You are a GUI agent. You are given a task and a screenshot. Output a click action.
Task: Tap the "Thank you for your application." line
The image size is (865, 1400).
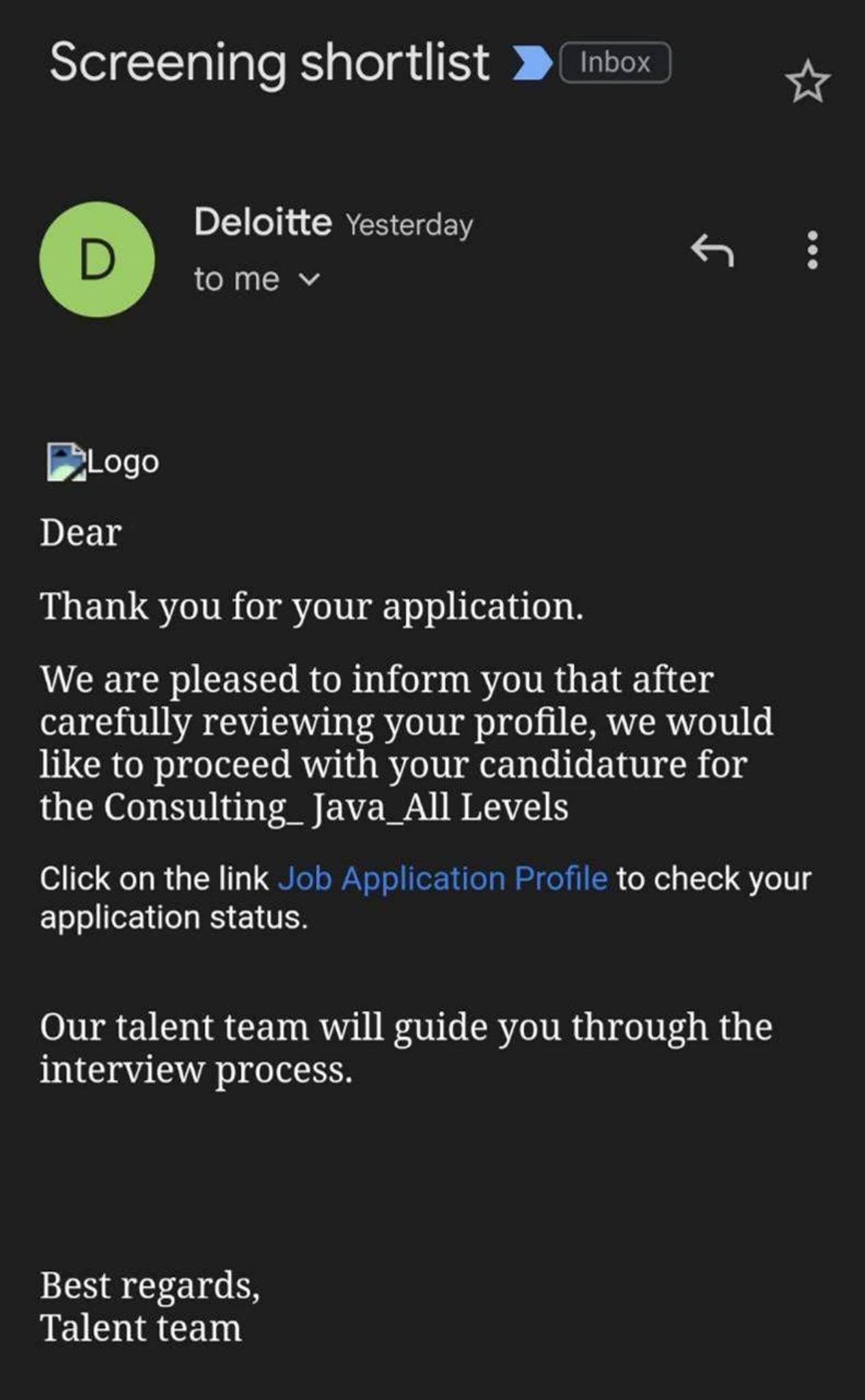(312, 607)
